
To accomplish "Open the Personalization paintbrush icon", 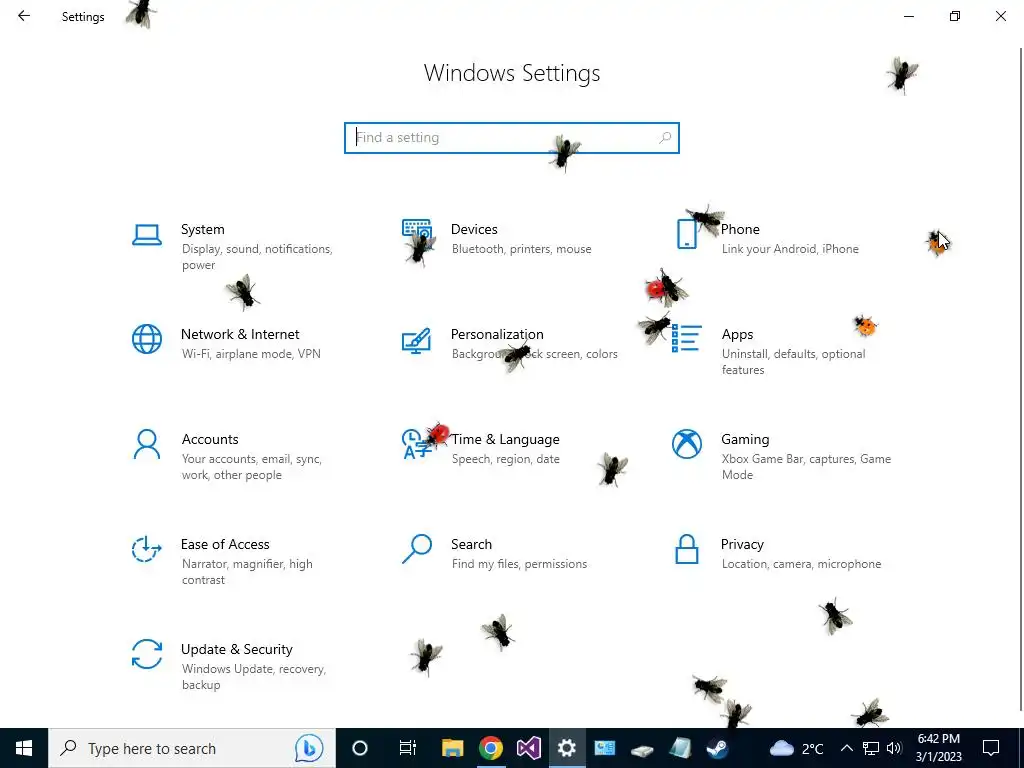I will point(417,340).
